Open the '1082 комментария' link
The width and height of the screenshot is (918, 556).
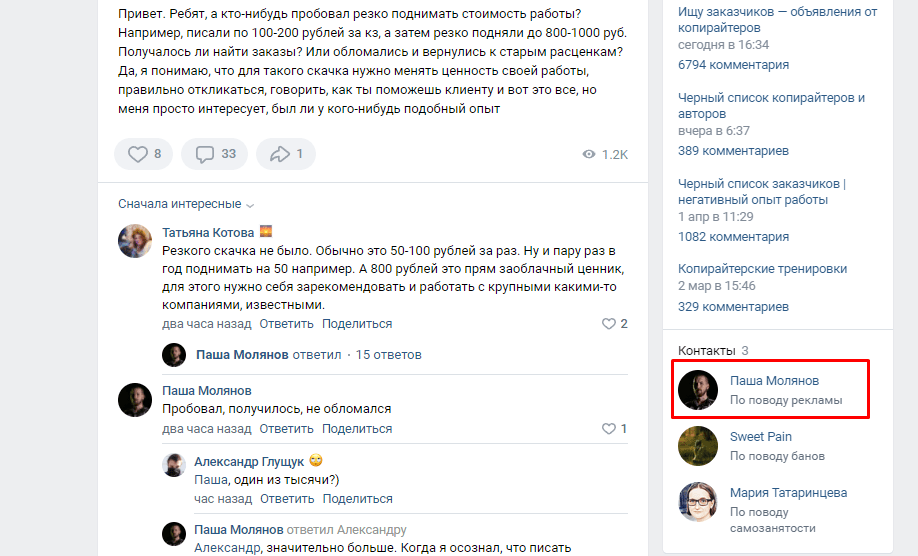[733, 237]
